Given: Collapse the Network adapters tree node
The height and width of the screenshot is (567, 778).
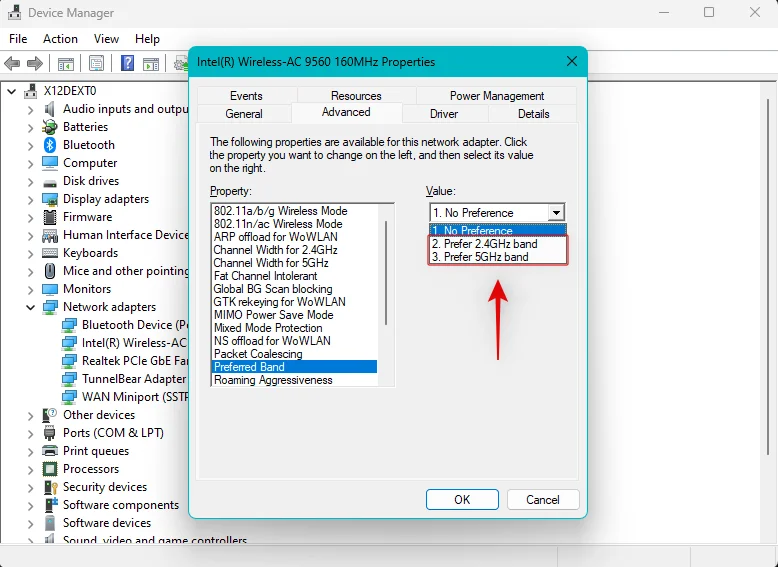Looking at the screenshot, I should pos(31,307).
